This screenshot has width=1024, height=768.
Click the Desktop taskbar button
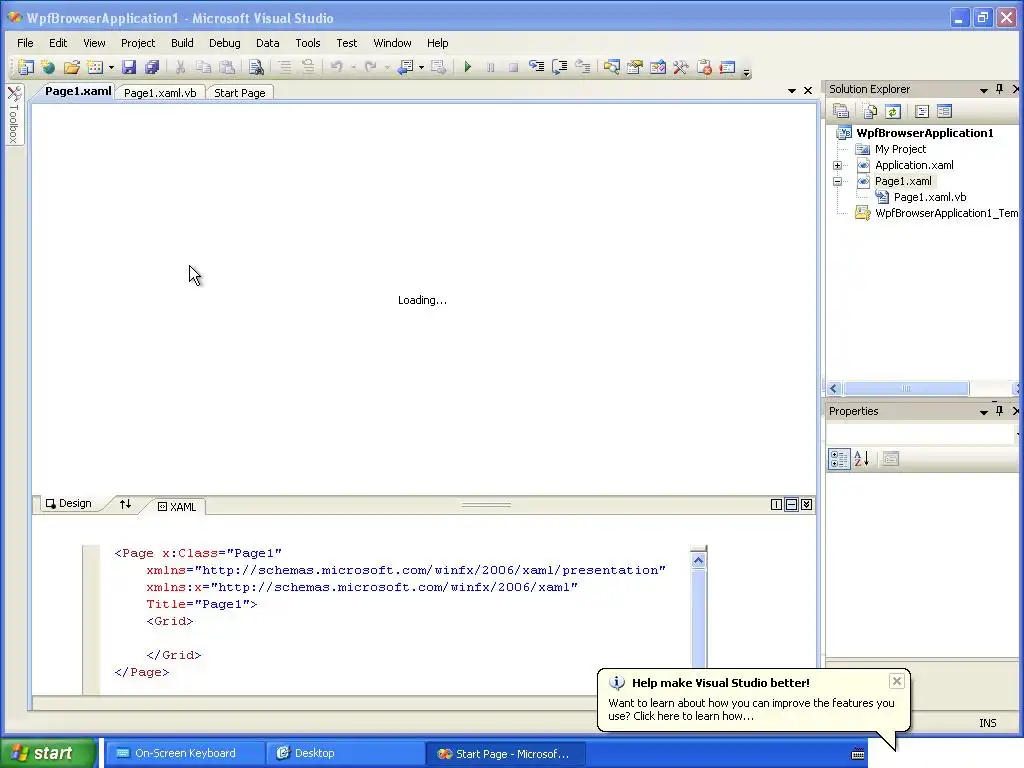pos(344,753)
